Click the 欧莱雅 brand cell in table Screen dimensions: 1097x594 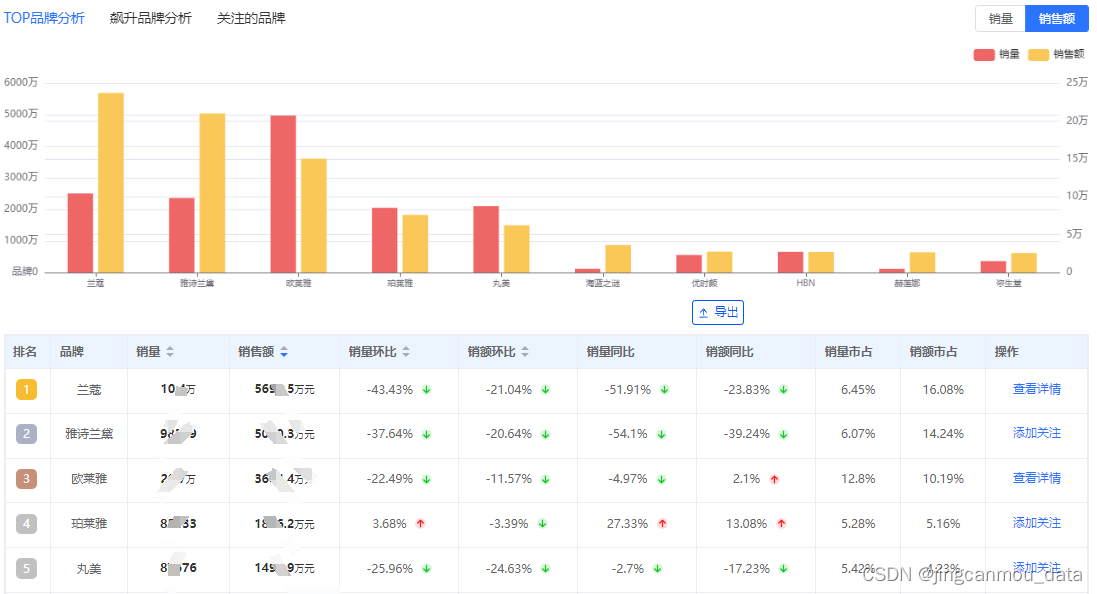click(89, 479)
